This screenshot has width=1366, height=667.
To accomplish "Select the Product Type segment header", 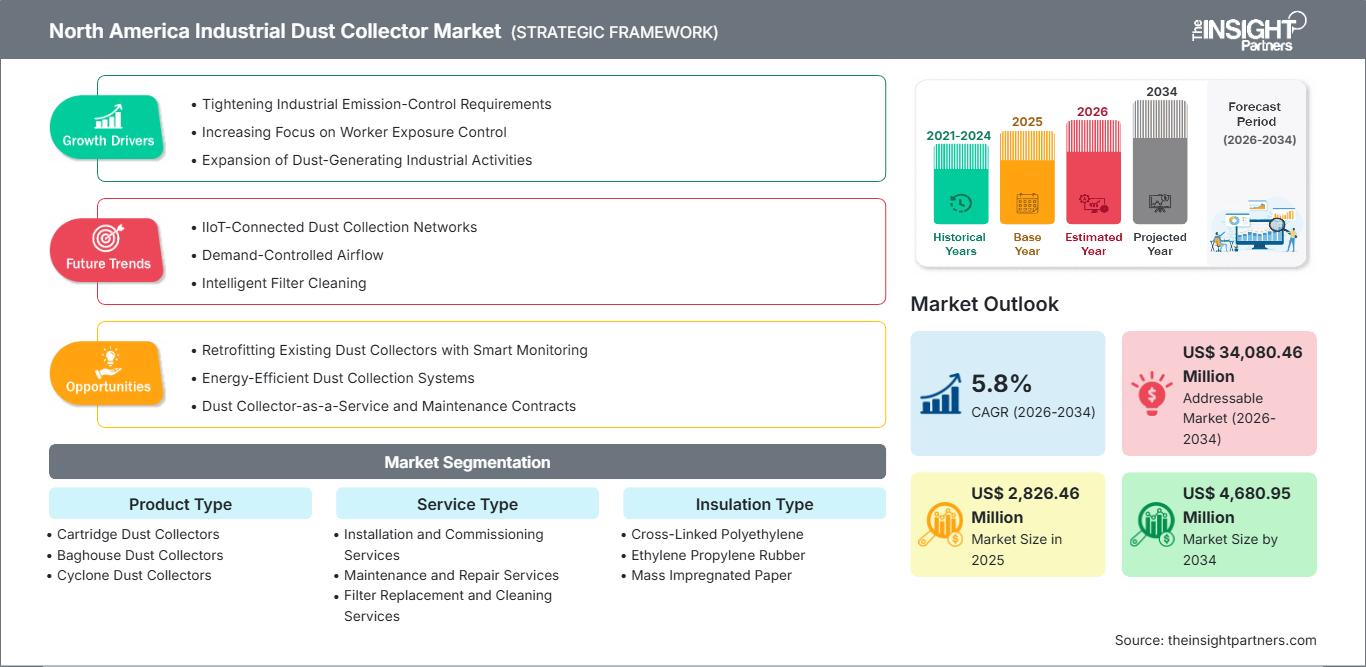I will [x=180, y=504].
